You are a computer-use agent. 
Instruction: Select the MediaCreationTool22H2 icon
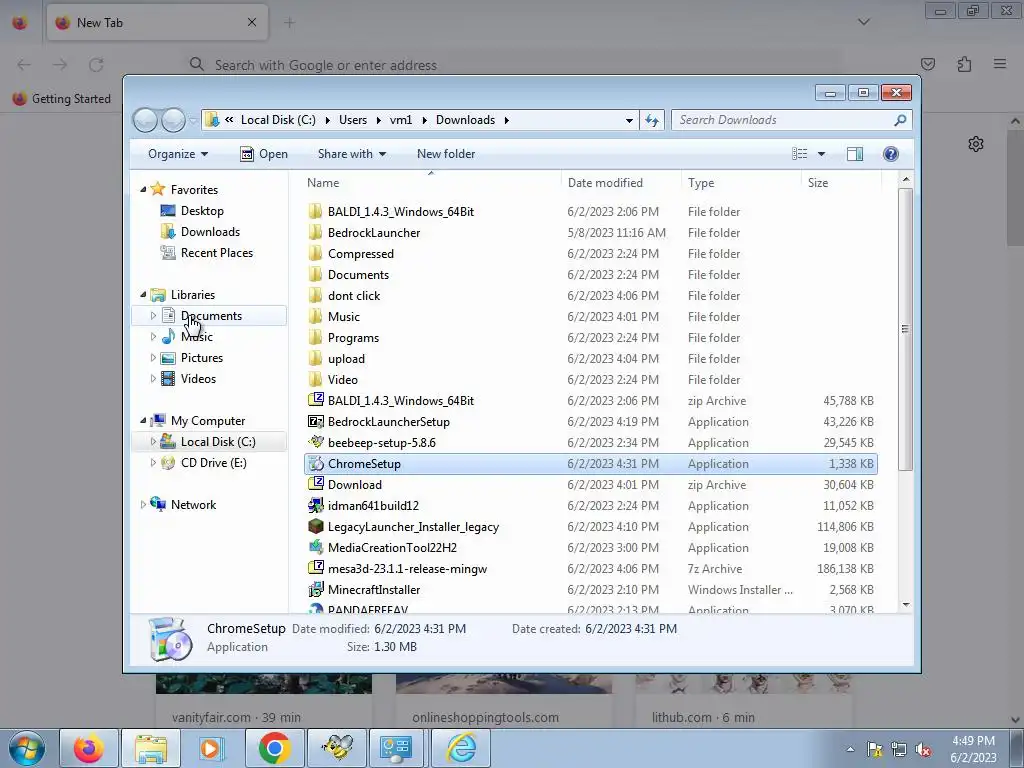point(316,547)
